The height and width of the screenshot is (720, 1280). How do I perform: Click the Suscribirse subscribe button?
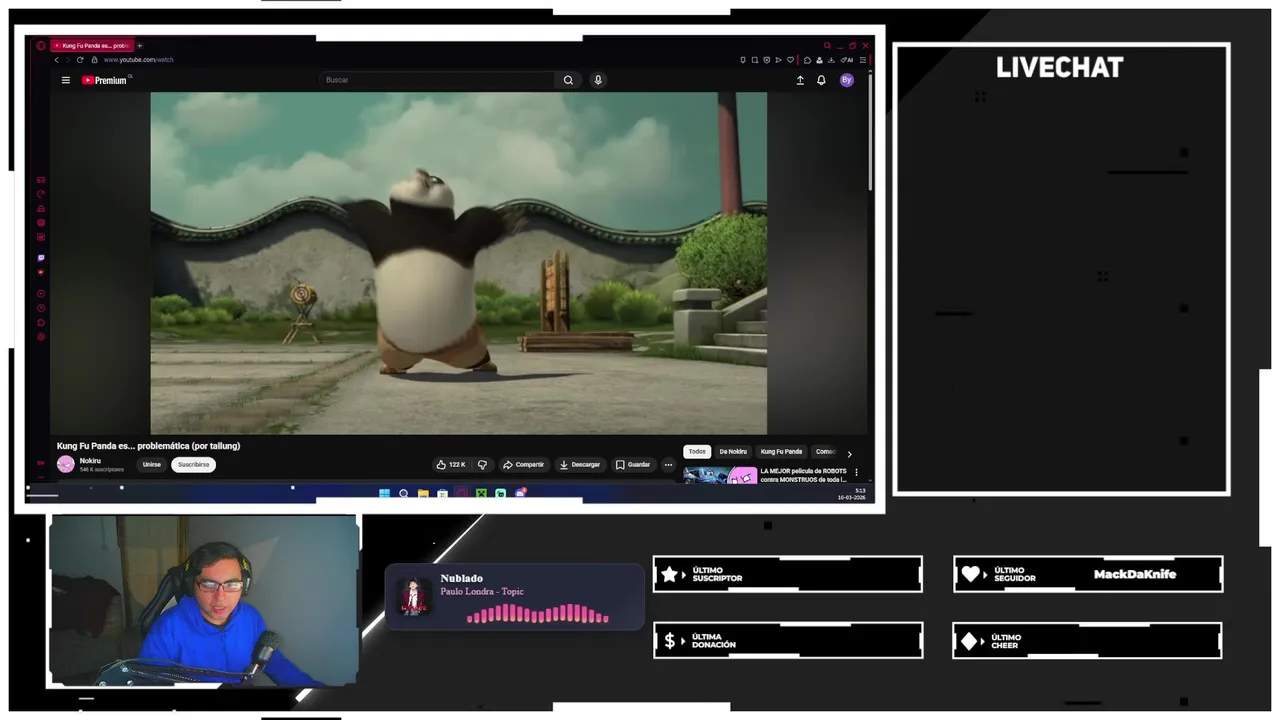(x=194, y=465)
